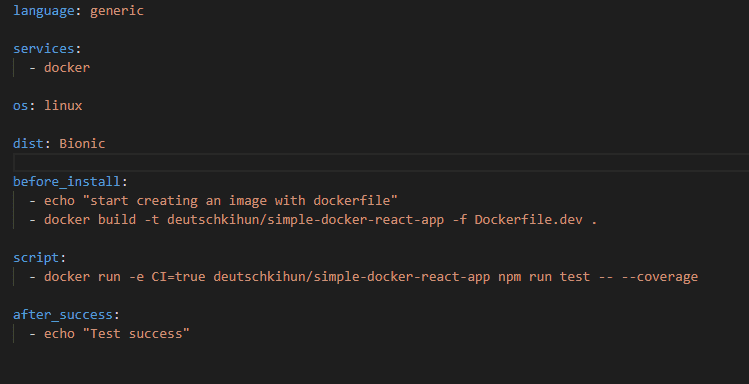Click 'CI=true' in docker run command
Screen dimensions: 749x384
point(178,277)
